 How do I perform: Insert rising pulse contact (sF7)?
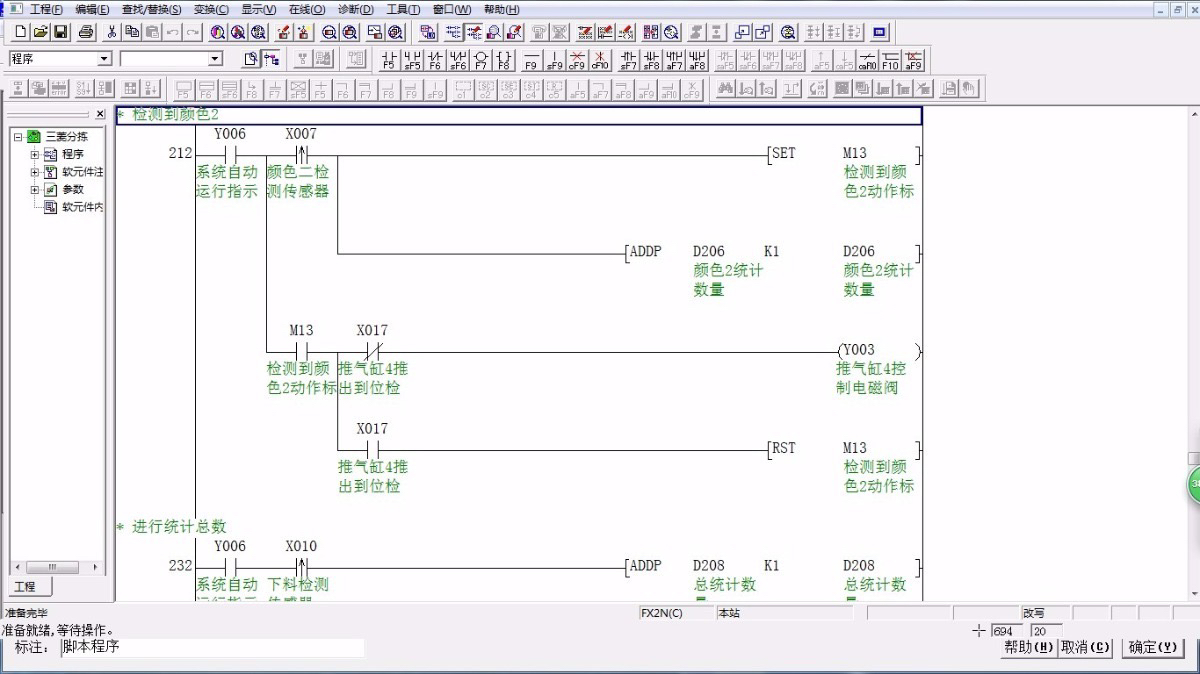click(x=629, y=59)
